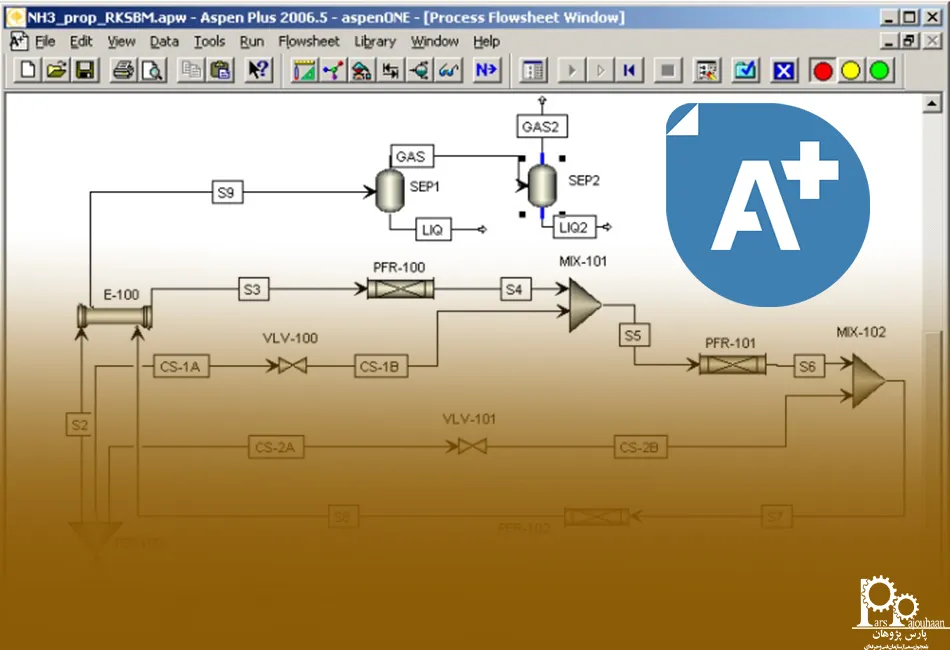
Task: Open the File menu
Action: click(x=45, y=42)
